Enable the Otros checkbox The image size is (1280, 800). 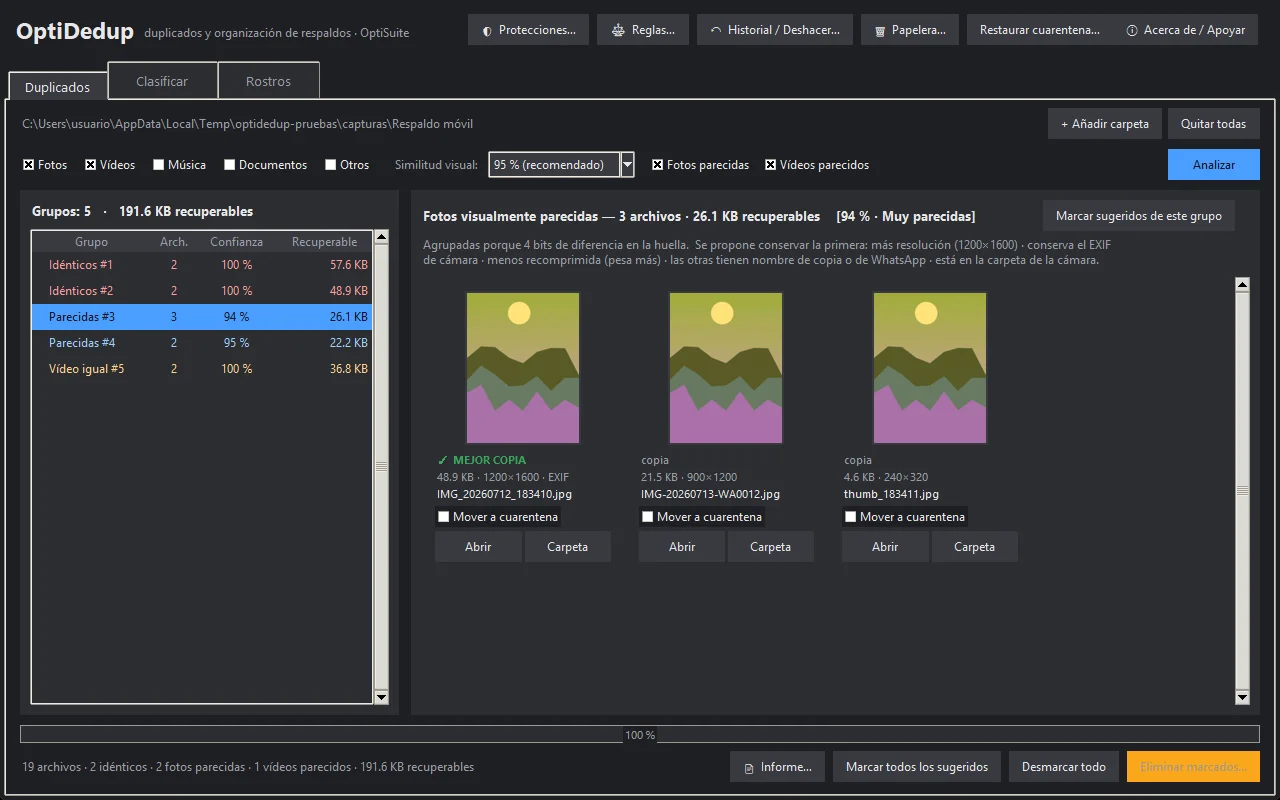click(x=347, y=165)
